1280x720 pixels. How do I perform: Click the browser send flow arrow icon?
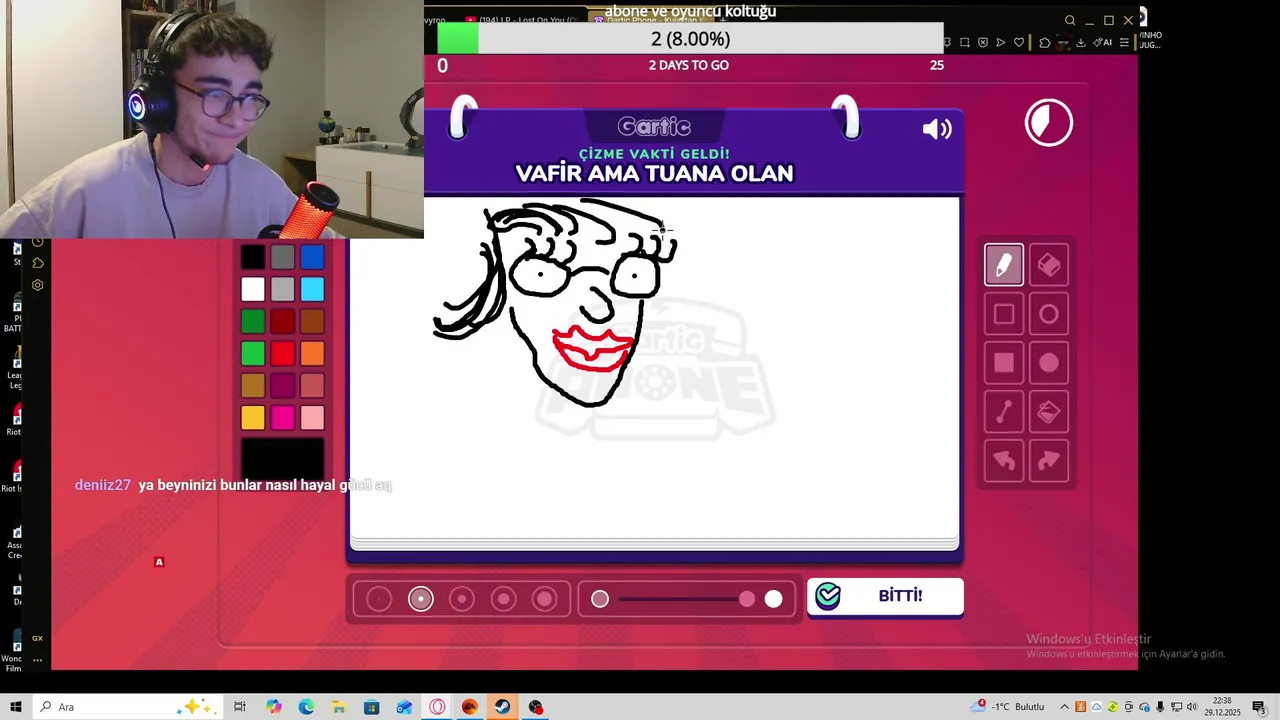click(x=1001, y=42)
